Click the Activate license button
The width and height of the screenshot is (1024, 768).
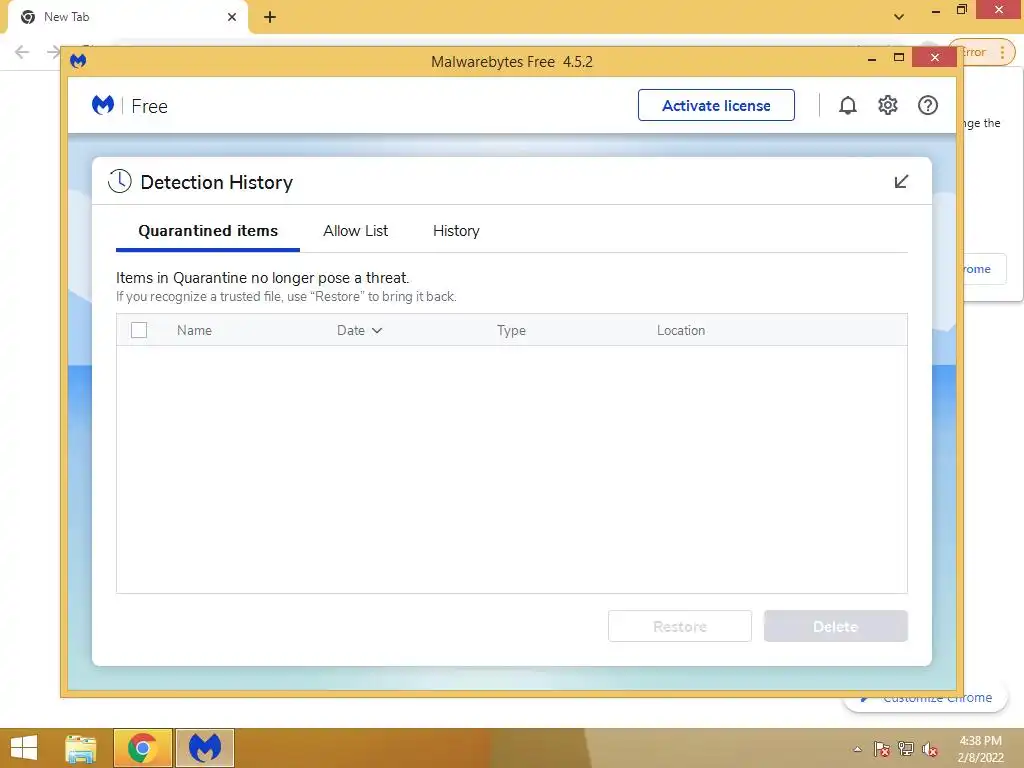[716, 105]
